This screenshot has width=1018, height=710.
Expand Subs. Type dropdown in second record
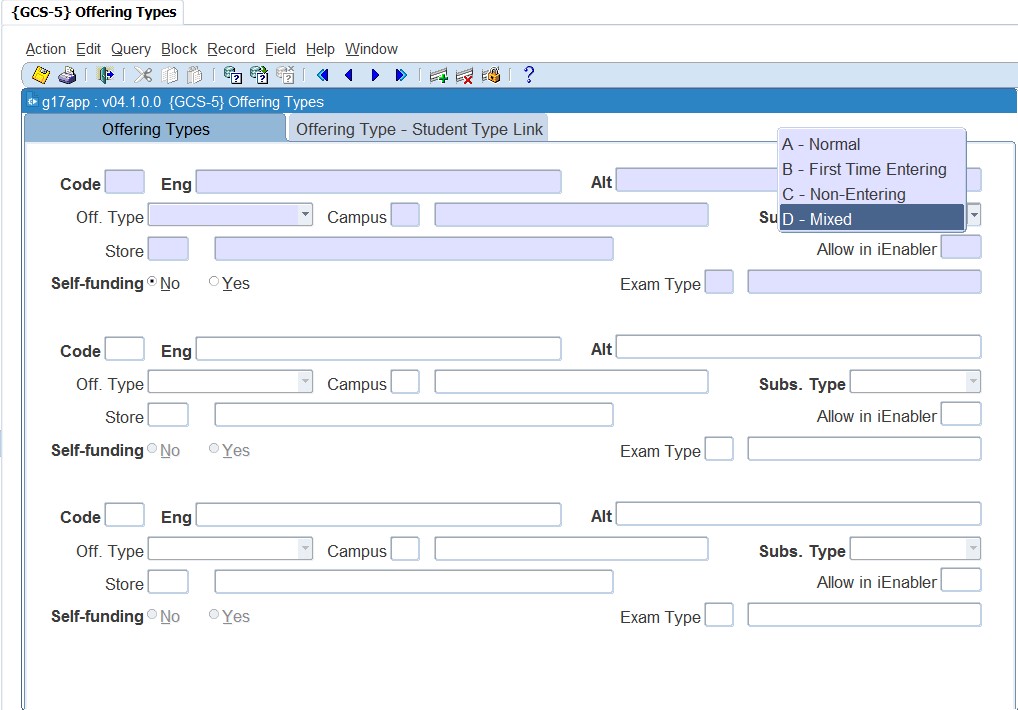pyautogui.click(x=972, y=382)
